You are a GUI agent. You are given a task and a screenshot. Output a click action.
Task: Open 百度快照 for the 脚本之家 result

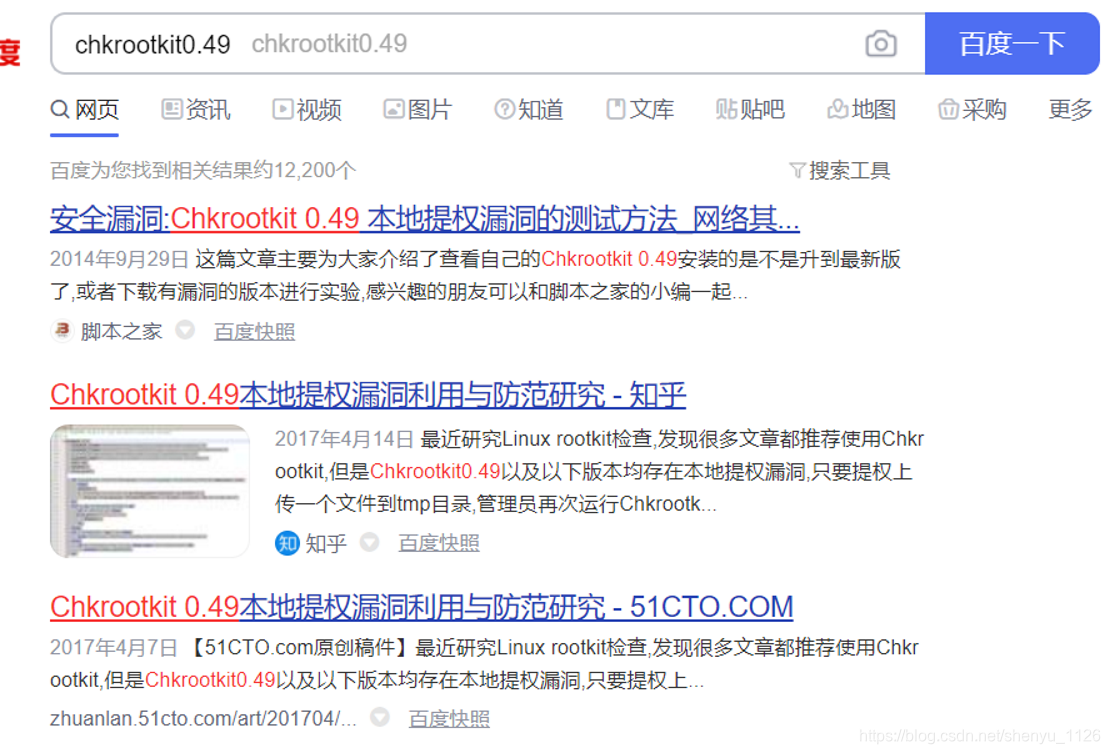pos(254,331)
